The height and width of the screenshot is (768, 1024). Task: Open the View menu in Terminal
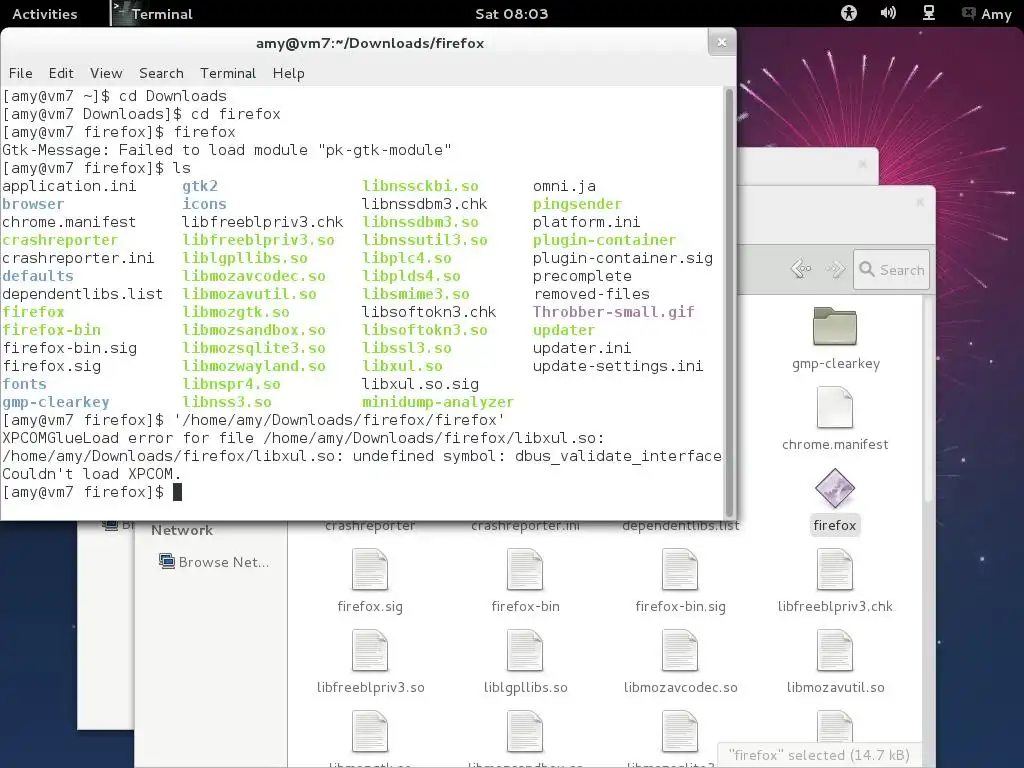(106, 73)
